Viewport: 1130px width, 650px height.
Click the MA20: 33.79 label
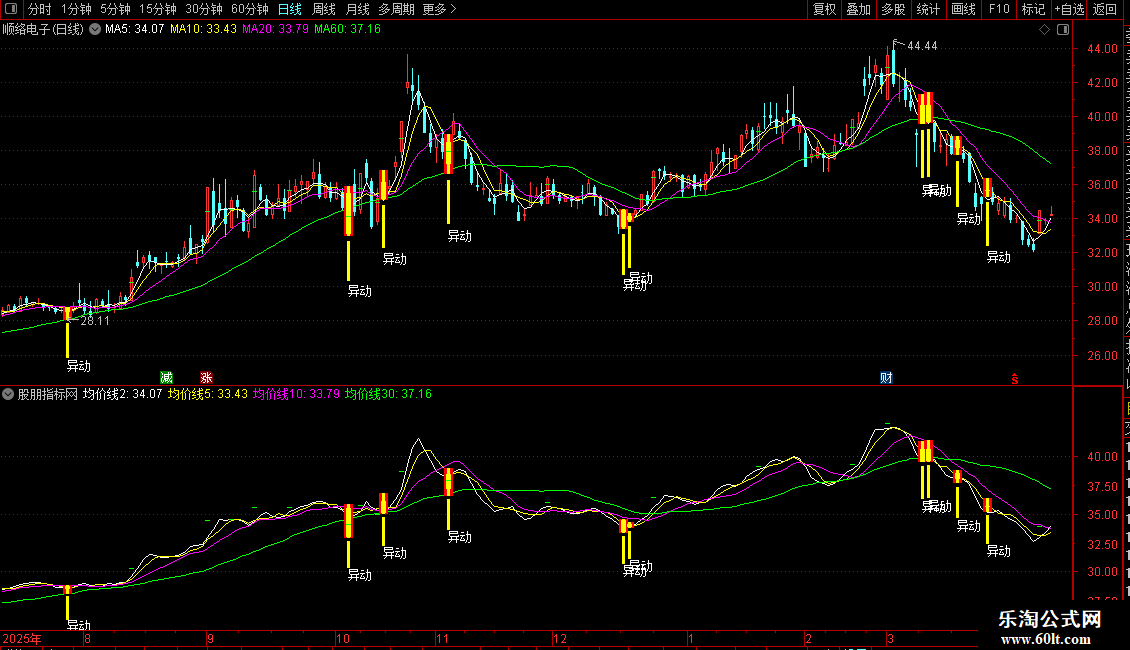pos(275,29)
